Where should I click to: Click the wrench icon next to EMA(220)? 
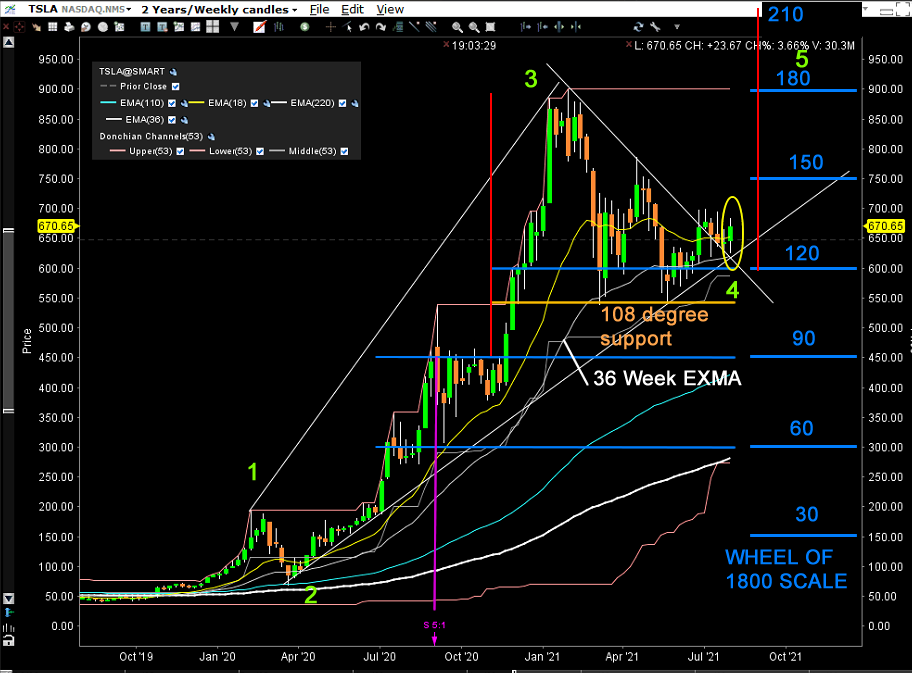pyautogui.click(x=355, y=104)
